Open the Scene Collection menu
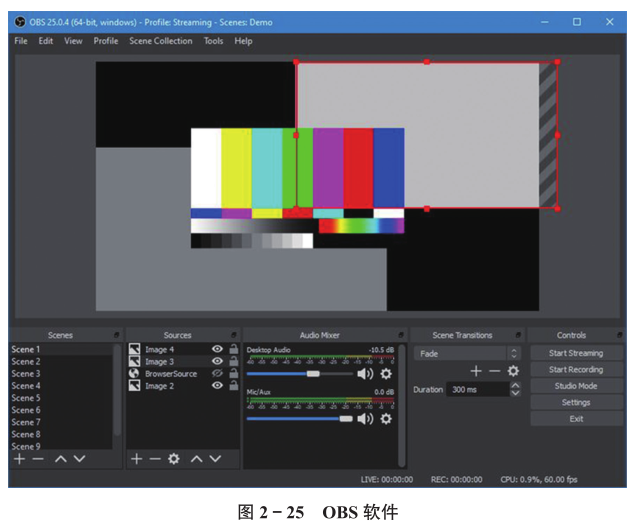 click(160, 41)
